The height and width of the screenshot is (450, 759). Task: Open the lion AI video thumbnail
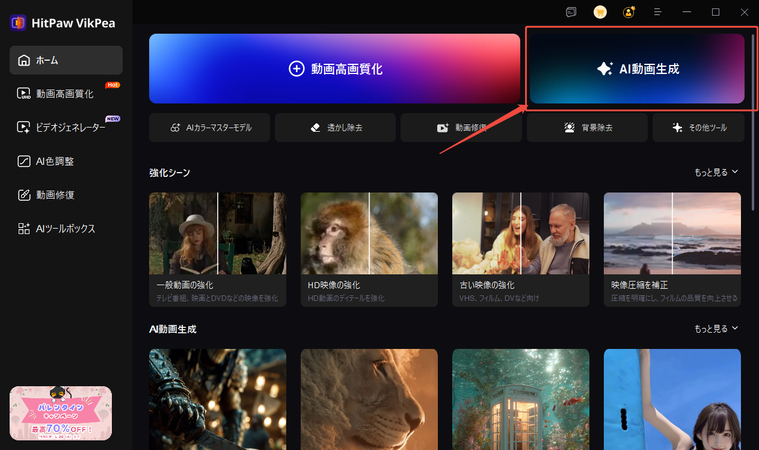(x=369, y=399)
